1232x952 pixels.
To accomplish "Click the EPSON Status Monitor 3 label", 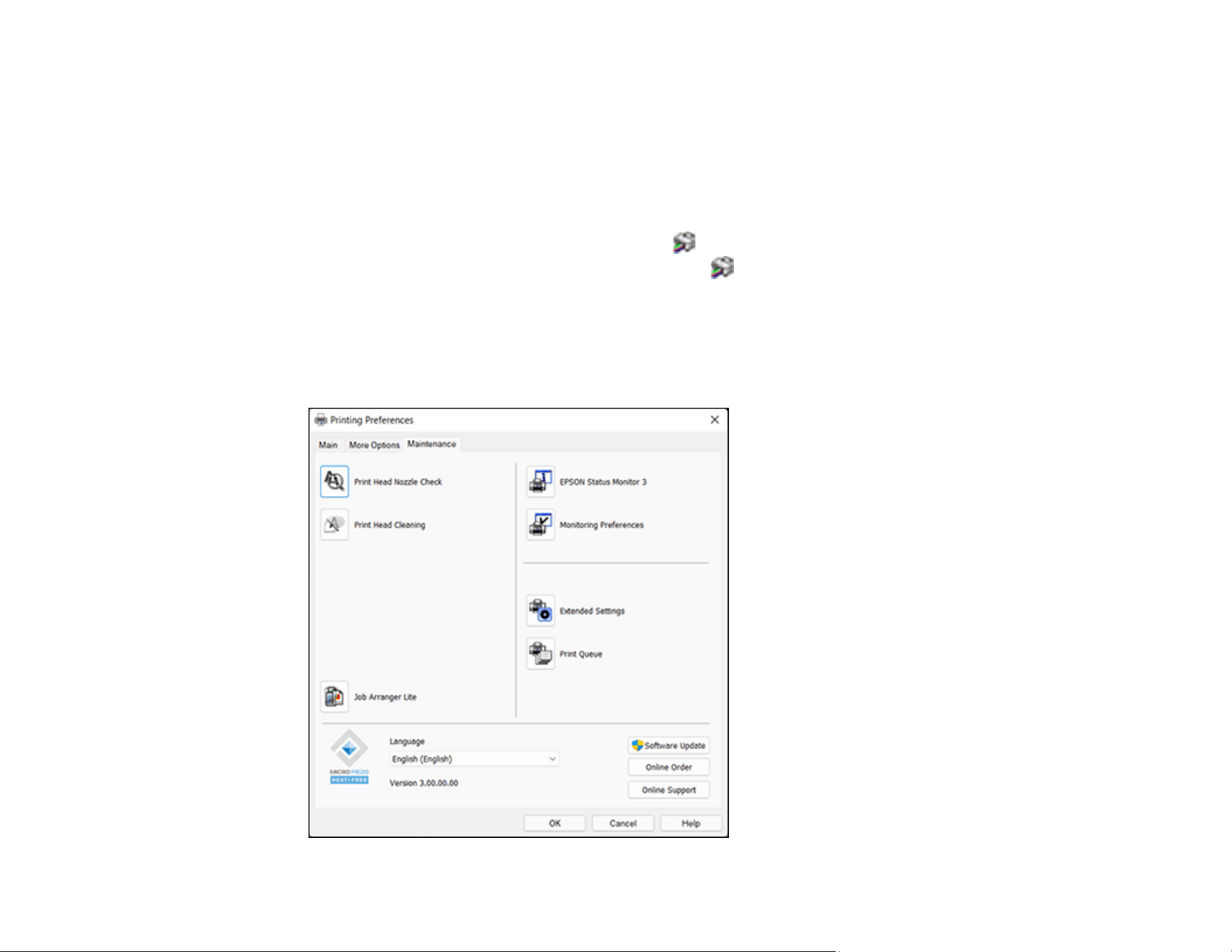I will click(x=603, y=482).
